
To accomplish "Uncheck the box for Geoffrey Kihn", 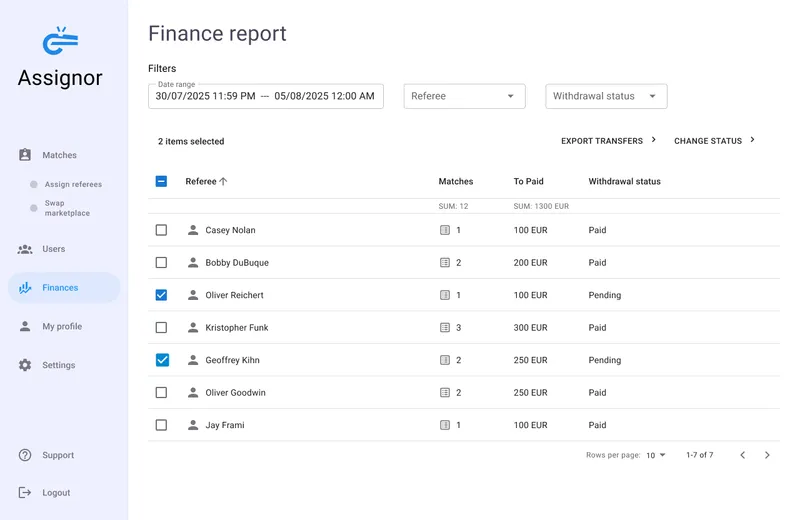I will point(162,360).
